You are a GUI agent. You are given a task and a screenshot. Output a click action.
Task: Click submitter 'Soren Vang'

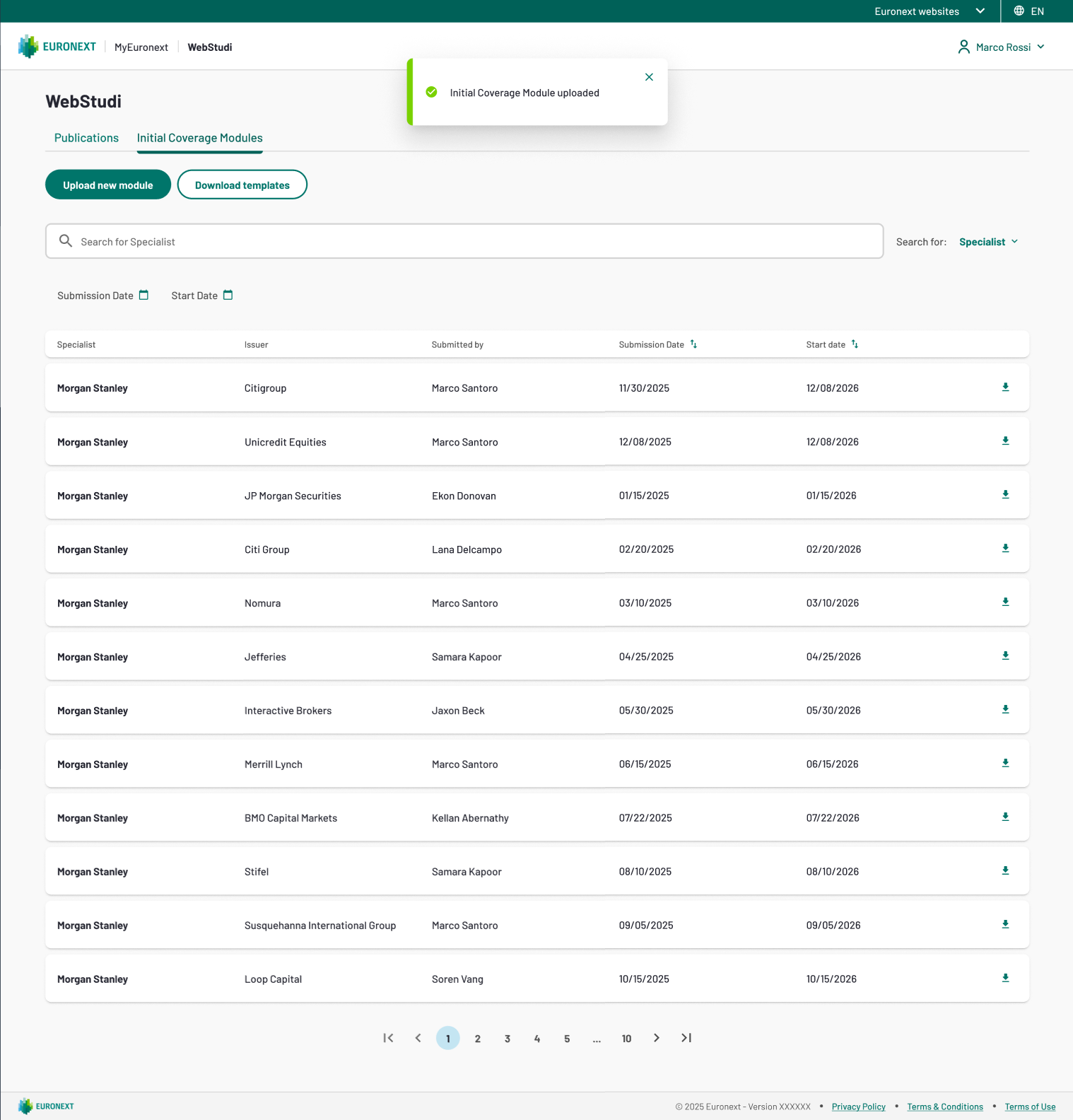coord(457,979)
